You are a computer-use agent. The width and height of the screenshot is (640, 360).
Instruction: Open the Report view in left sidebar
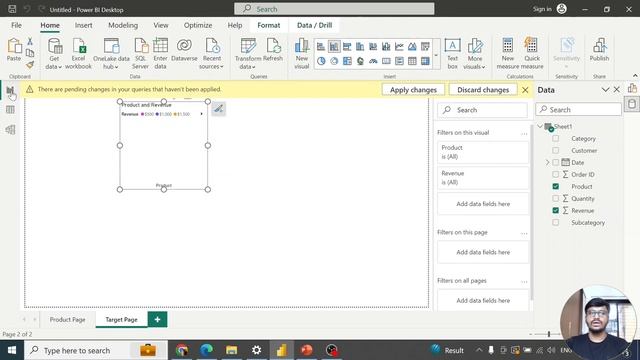[10, 90]
